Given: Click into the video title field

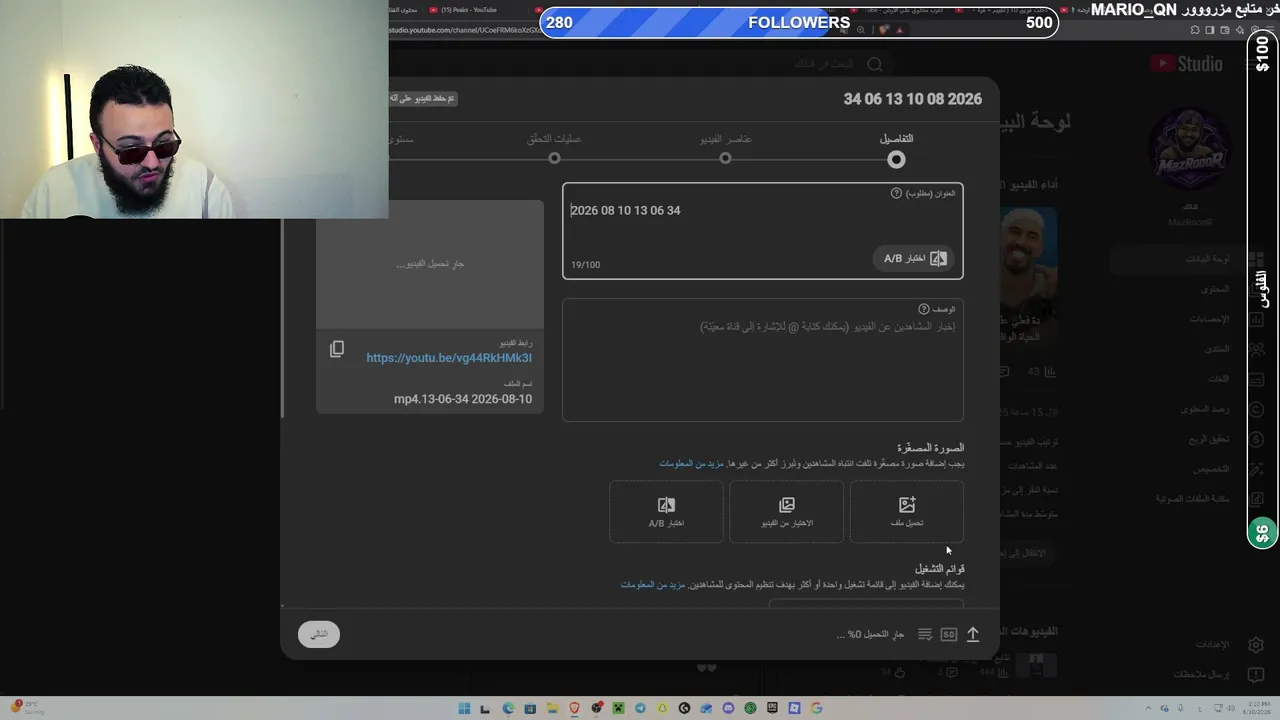Looking at the screenshot, I should point(763,230).
